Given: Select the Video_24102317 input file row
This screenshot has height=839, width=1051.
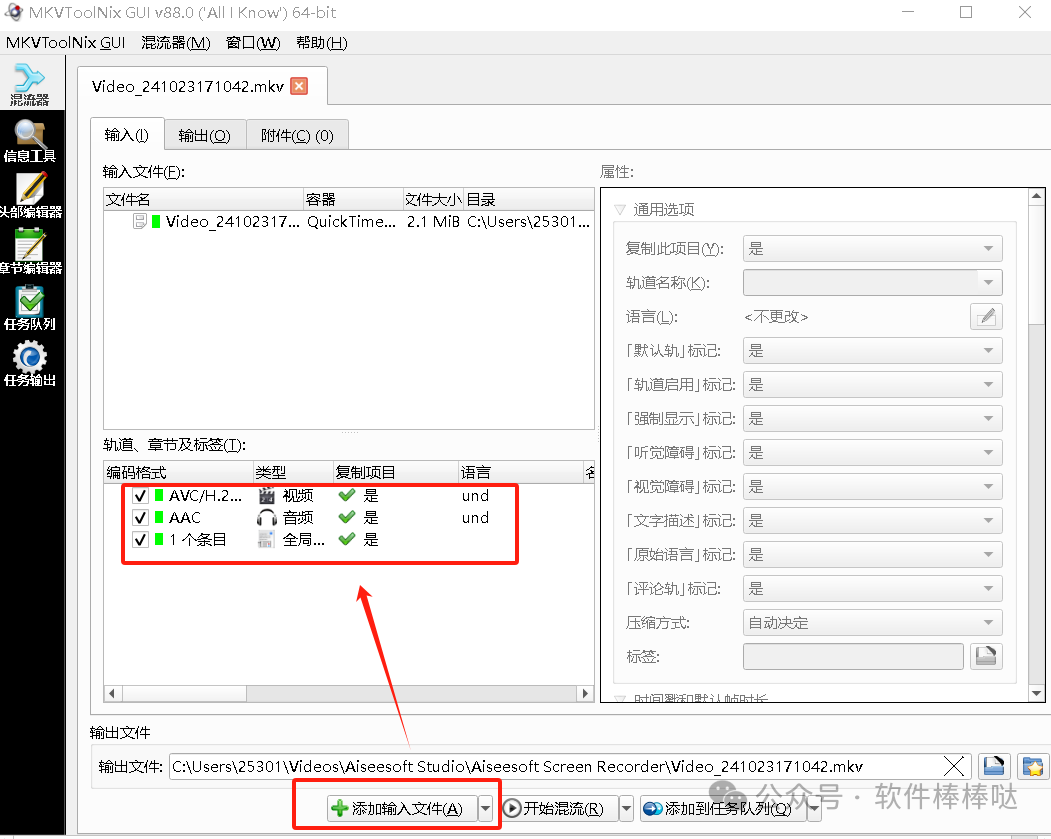Looking at the screenshot, I should tap(349, 221).
